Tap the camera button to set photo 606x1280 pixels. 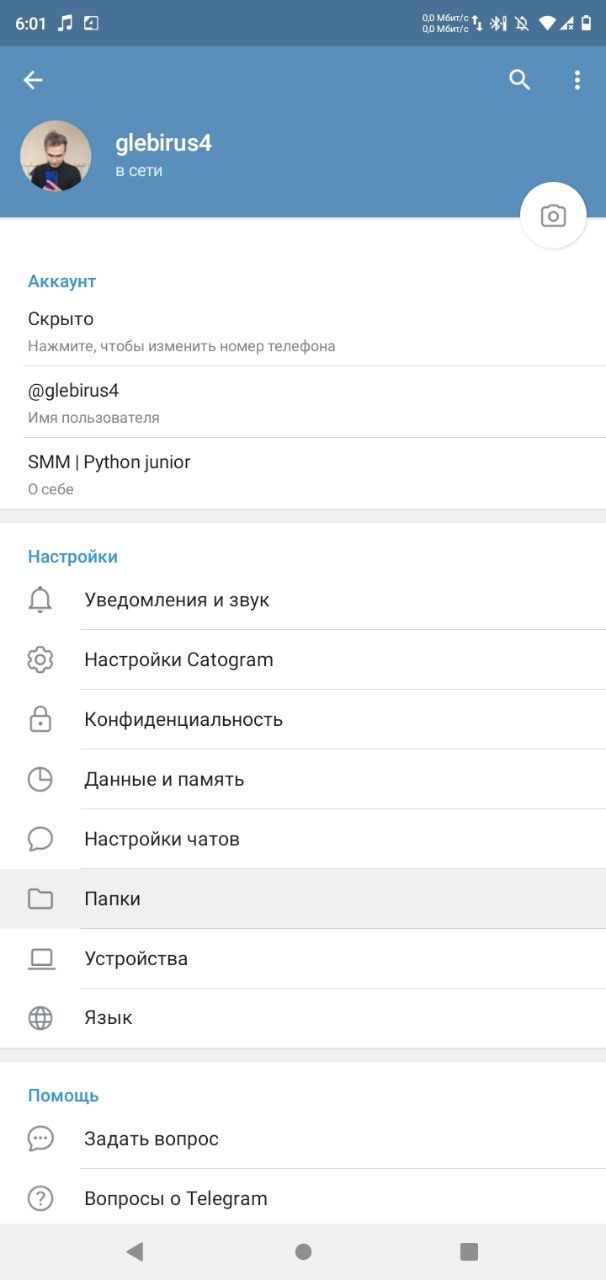[553, 216]
